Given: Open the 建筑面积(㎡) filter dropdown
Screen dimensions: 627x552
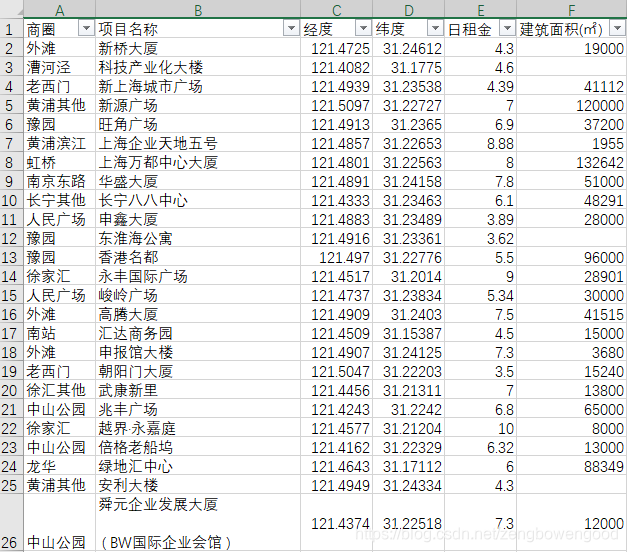Looking at the screenshot, I should [x=617, y=28].
